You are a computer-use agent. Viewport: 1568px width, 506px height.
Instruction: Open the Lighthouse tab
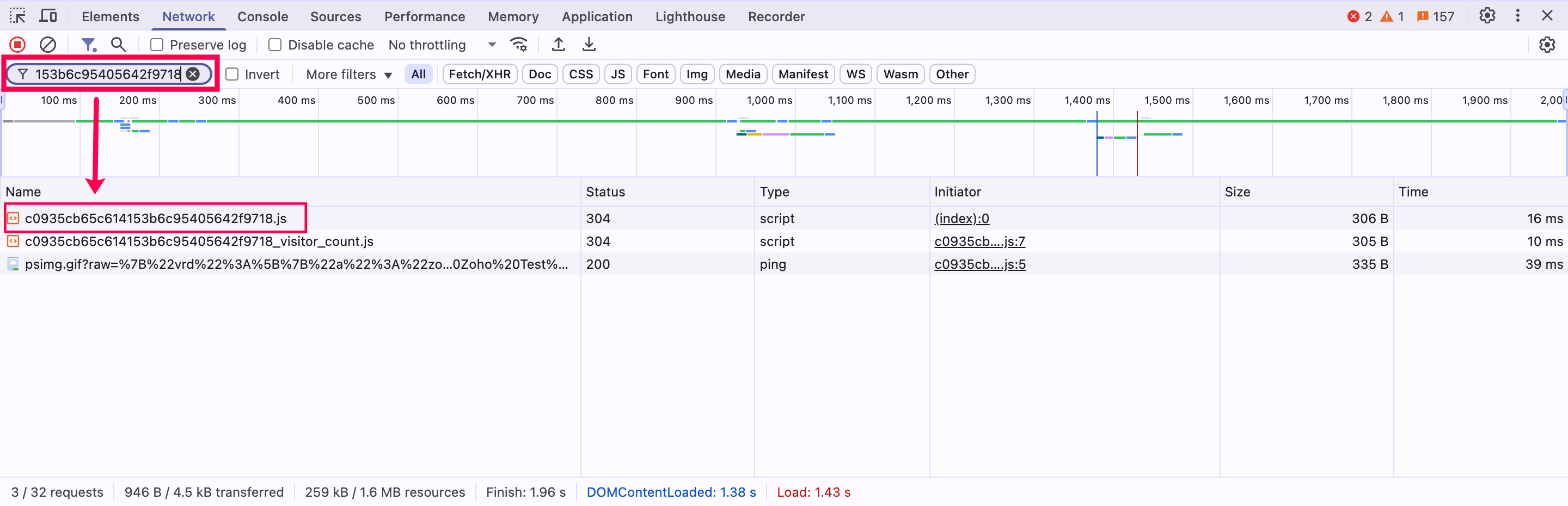click(690, 16)
